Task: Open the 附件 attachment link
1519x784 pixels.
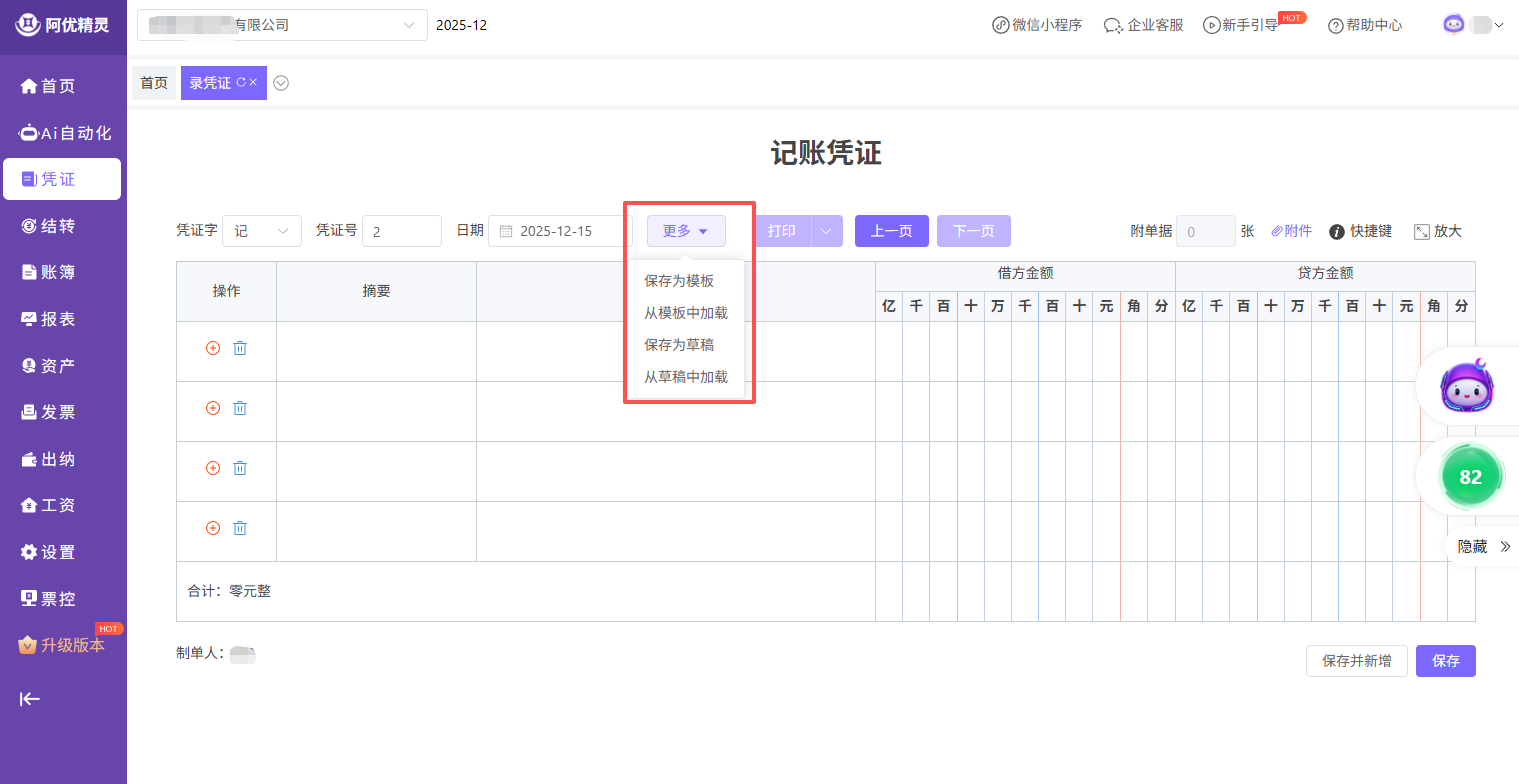Action: point(1291,231)
